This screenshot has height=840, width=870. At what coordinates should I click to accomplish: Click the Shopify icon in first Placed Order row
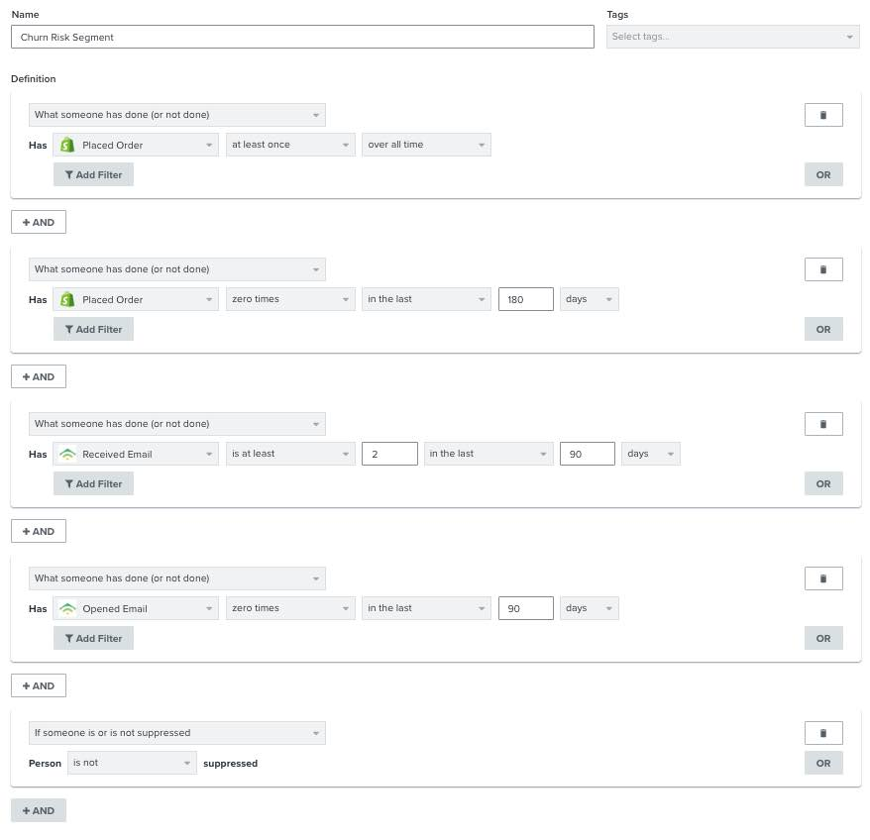pyautogui.click(x=68, y=145)
